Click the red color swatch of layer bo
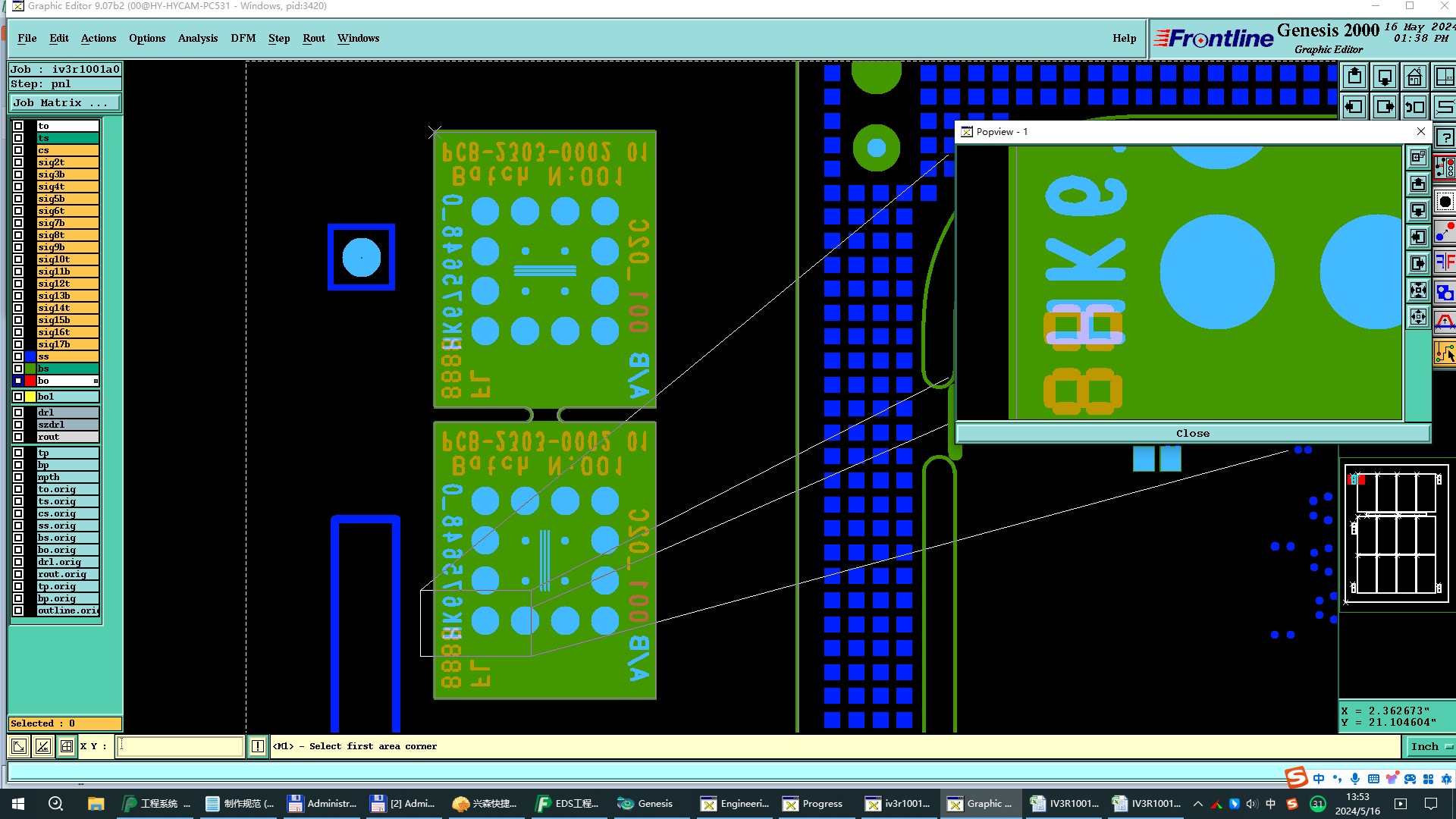The height and width of the screenshot is (819, 1456). click(x=30, y=381)
